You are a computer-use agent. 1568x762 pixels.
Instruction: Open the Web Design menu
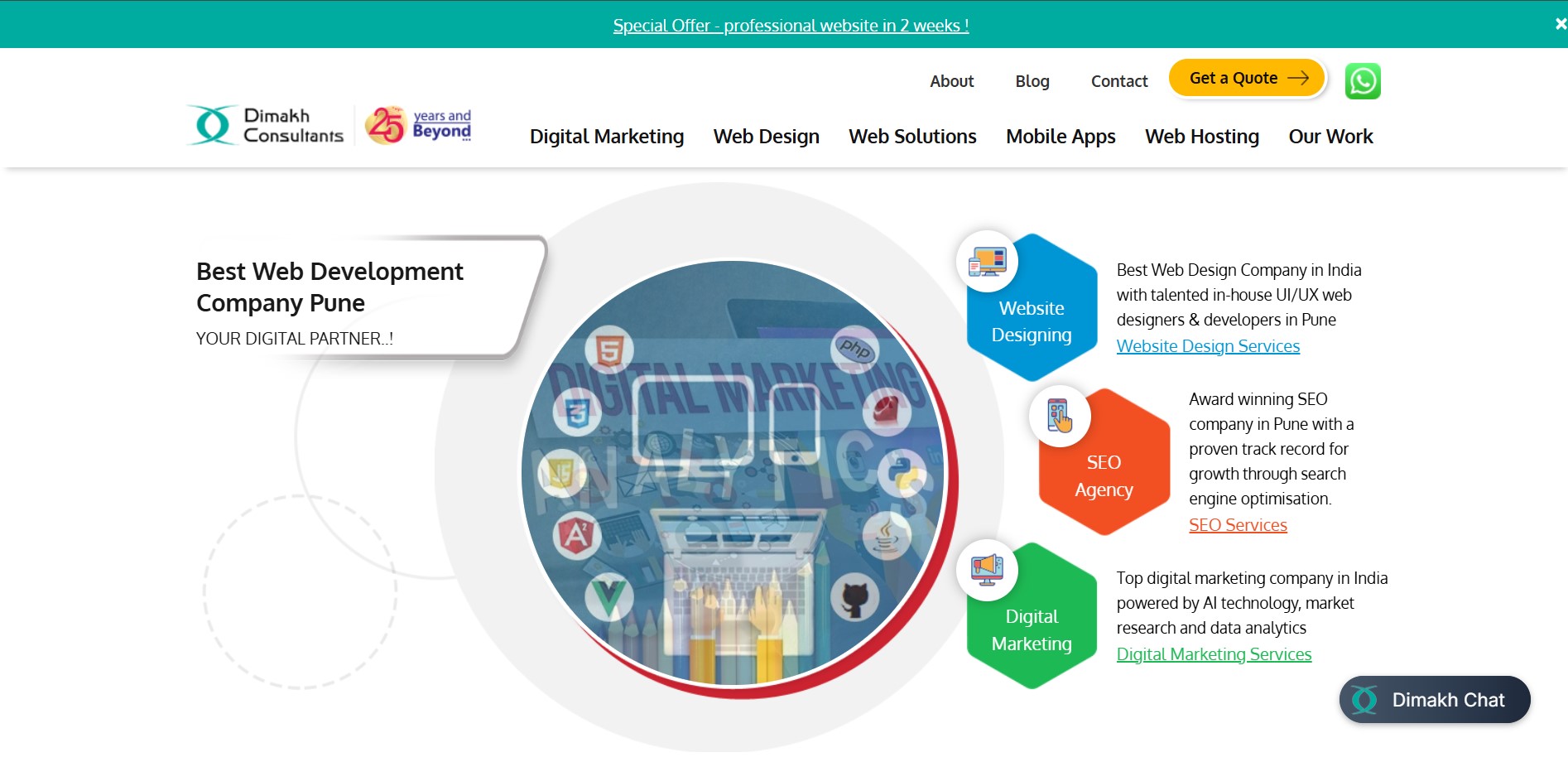tap(767, 137)
